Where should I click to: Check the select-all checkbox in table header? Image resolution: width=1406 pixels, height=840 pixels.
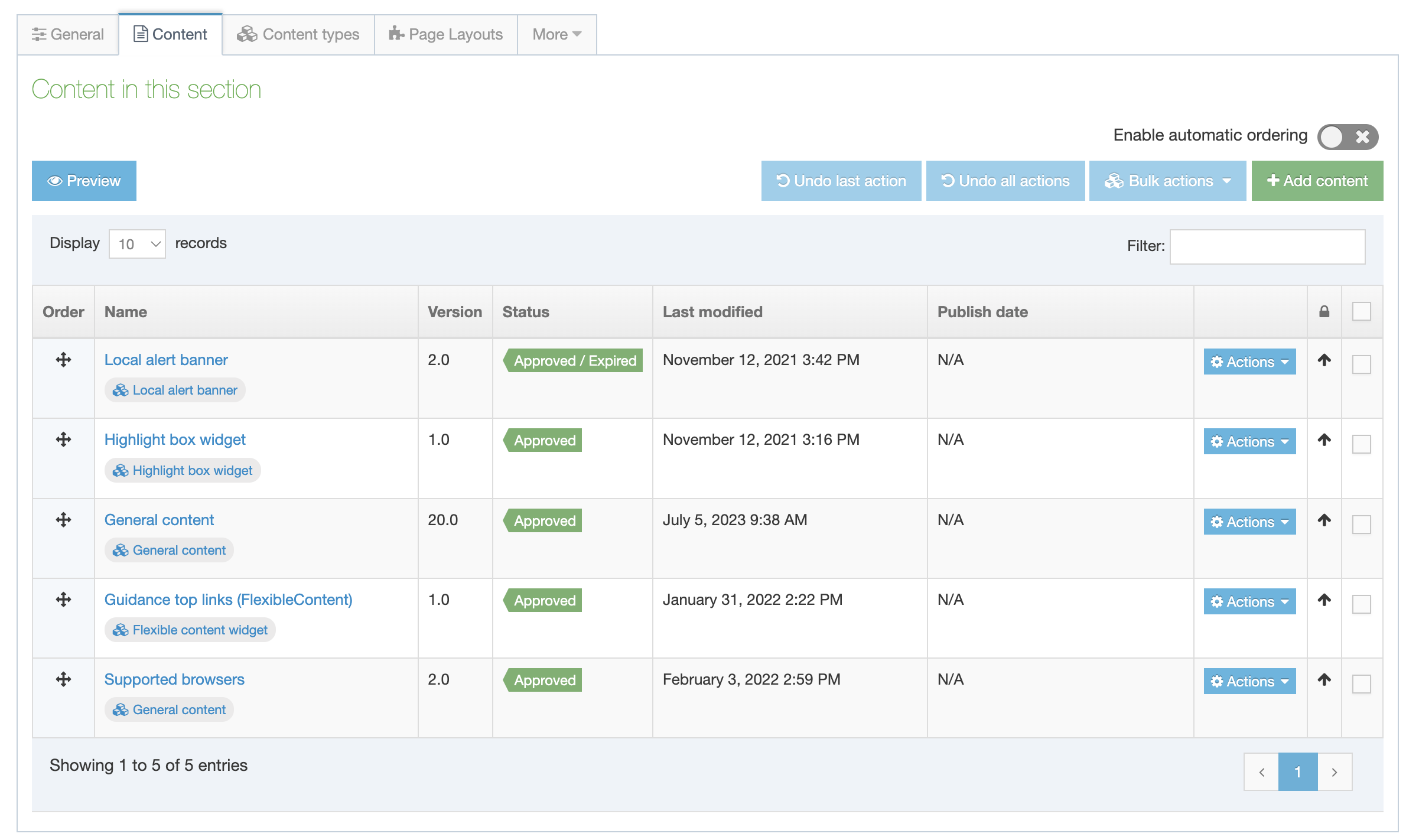tap(1361, 311)
